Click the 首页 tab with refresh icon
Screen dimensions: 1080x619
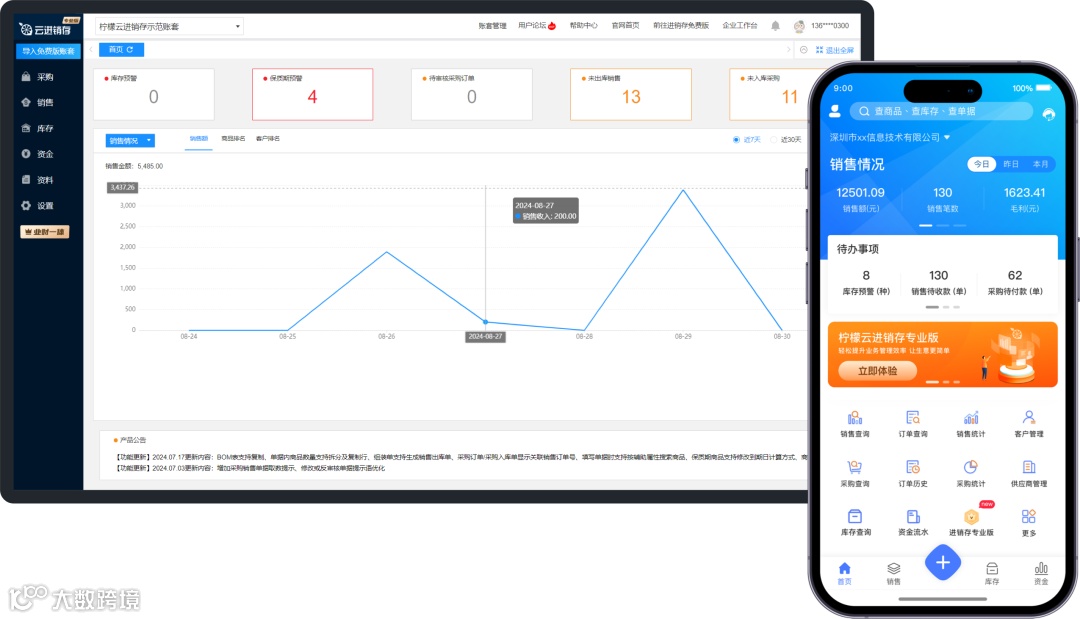coord(121,50)
